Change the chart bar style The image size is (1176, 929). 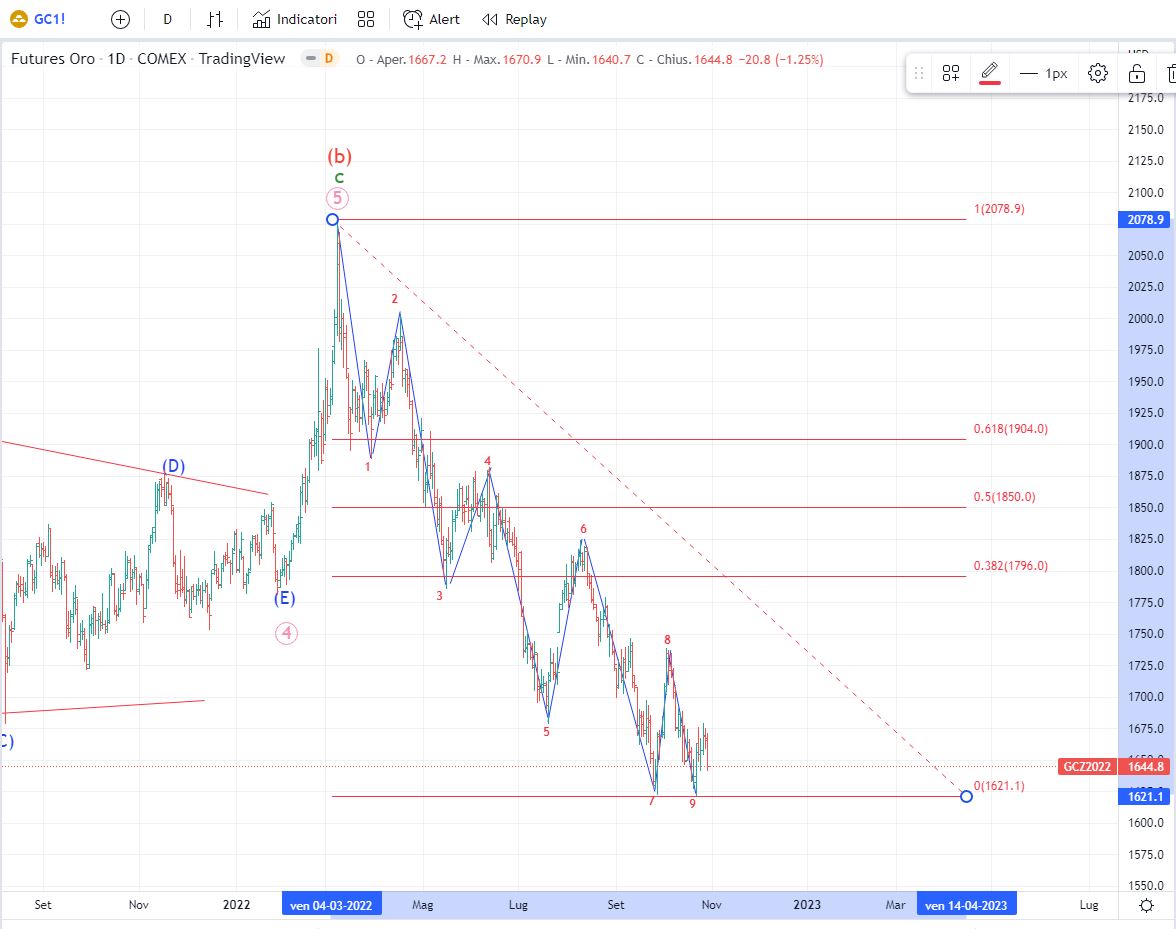point(215,19)
